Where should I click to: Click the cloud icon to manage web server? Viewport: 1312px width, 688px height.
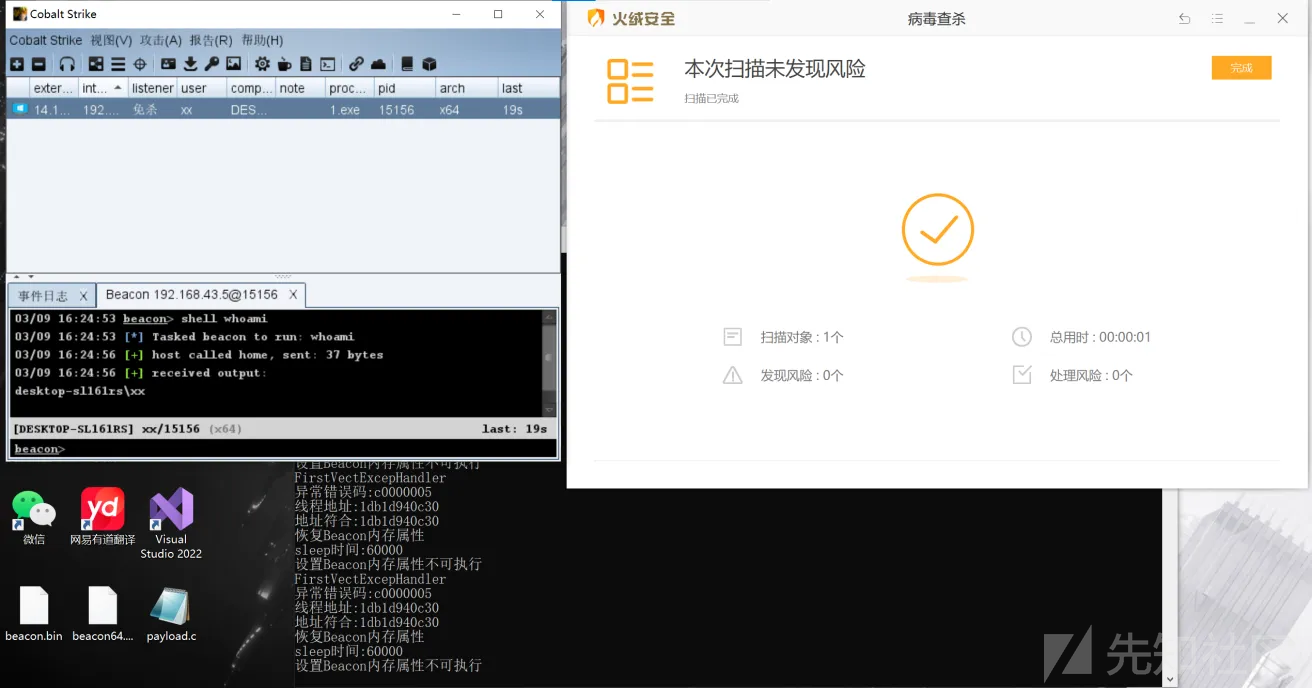click(378, 64)
